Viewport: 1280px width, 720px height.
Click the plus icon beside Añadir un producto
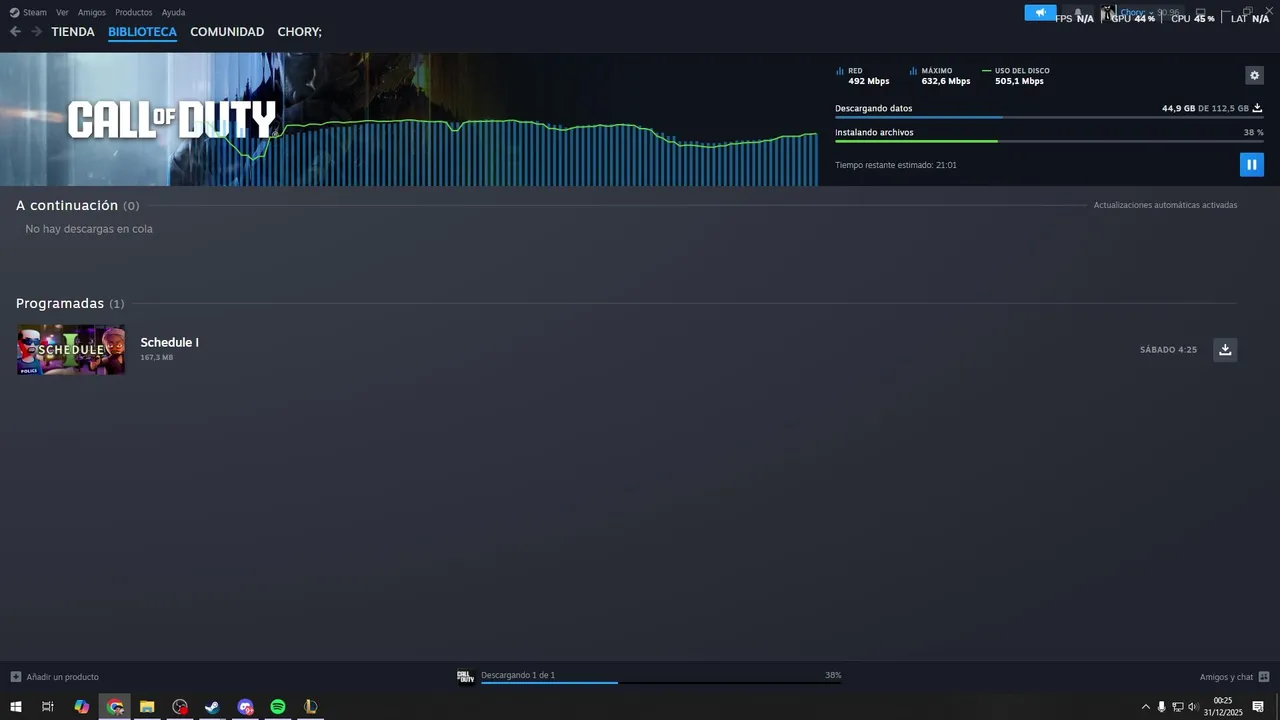pos(15,677)
